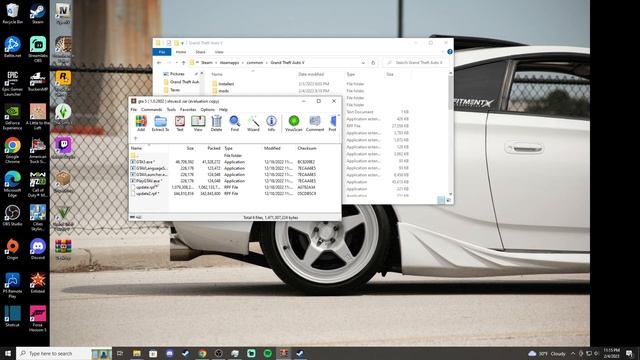Open the File tab in File Explorer
640x360 pixels.
(162, 52)
